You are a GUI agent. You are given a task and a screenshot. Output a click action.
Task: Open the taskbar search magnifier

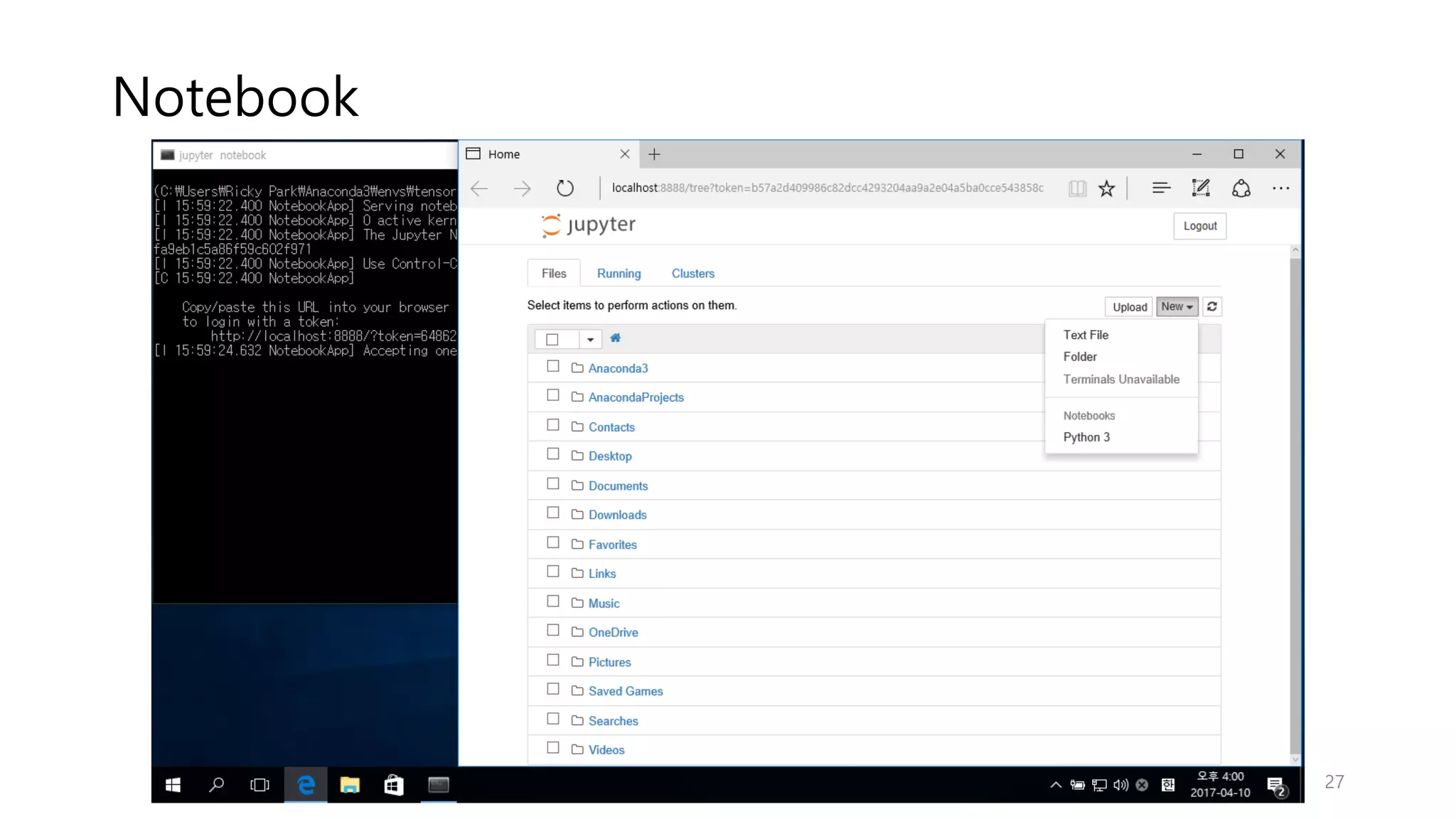tap(217, 785)
